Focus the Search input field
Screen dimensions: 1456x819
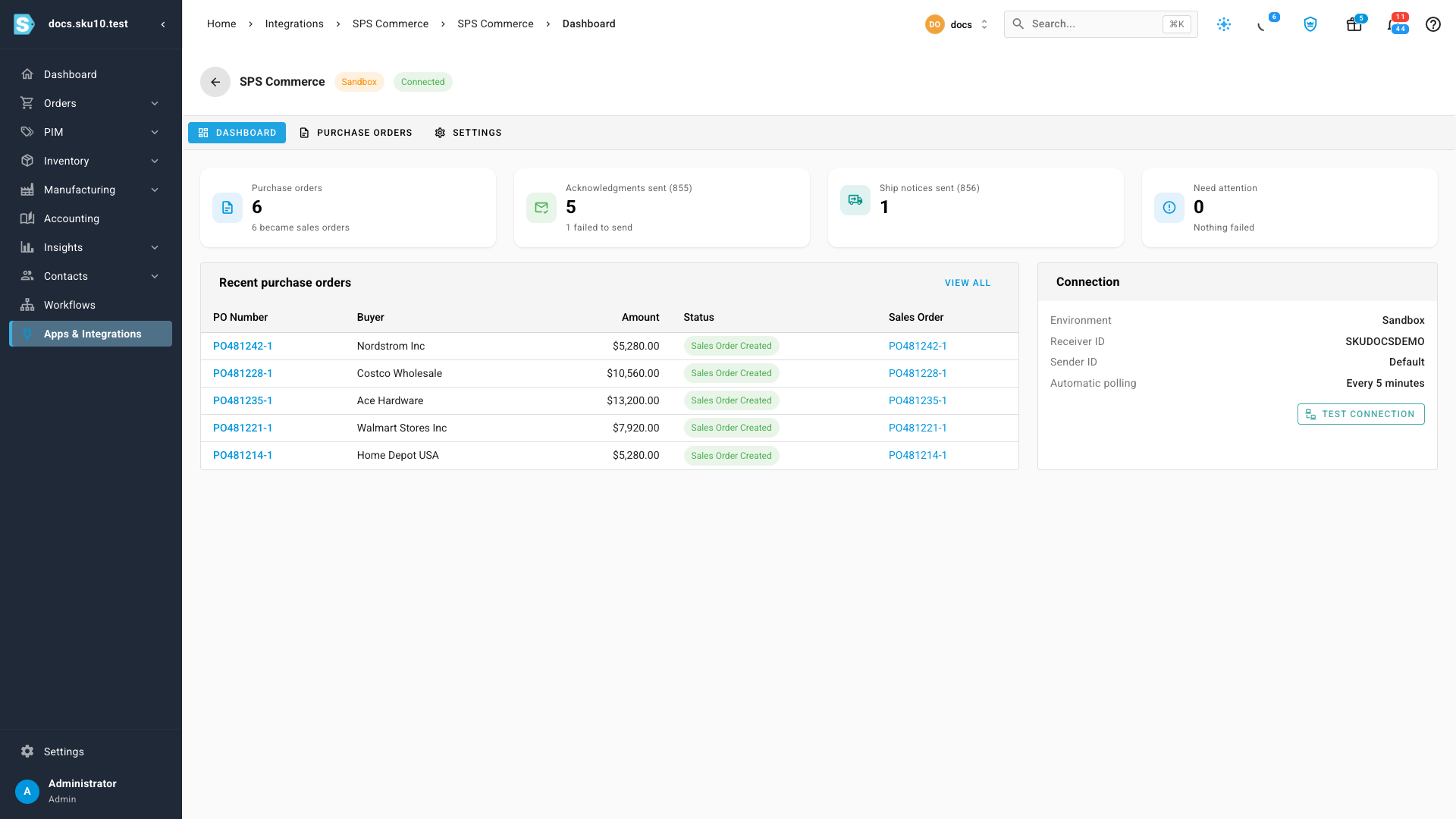(x=1100, y=24)
